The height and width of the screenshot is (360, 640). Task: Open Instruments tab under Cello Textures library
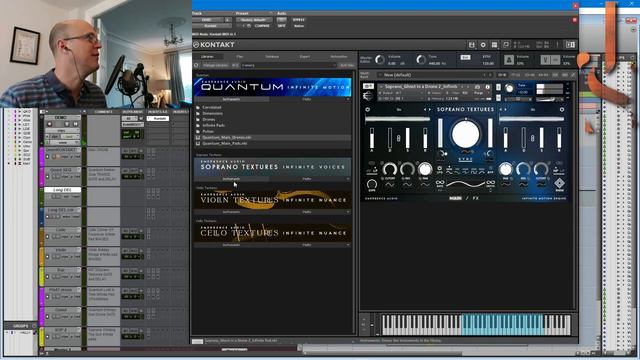[x=231, y=245]
